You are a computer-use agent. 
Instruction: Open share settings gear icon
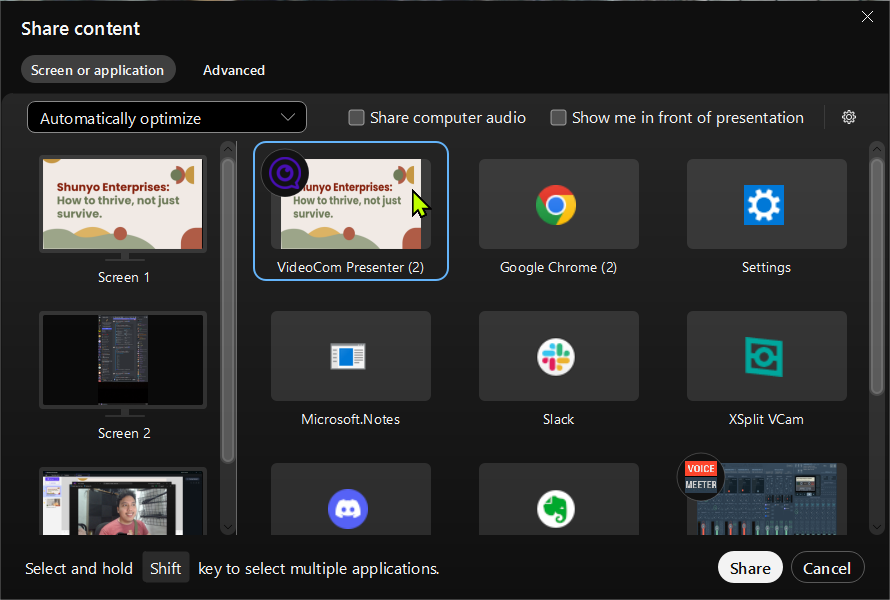[x=849, y=117]
